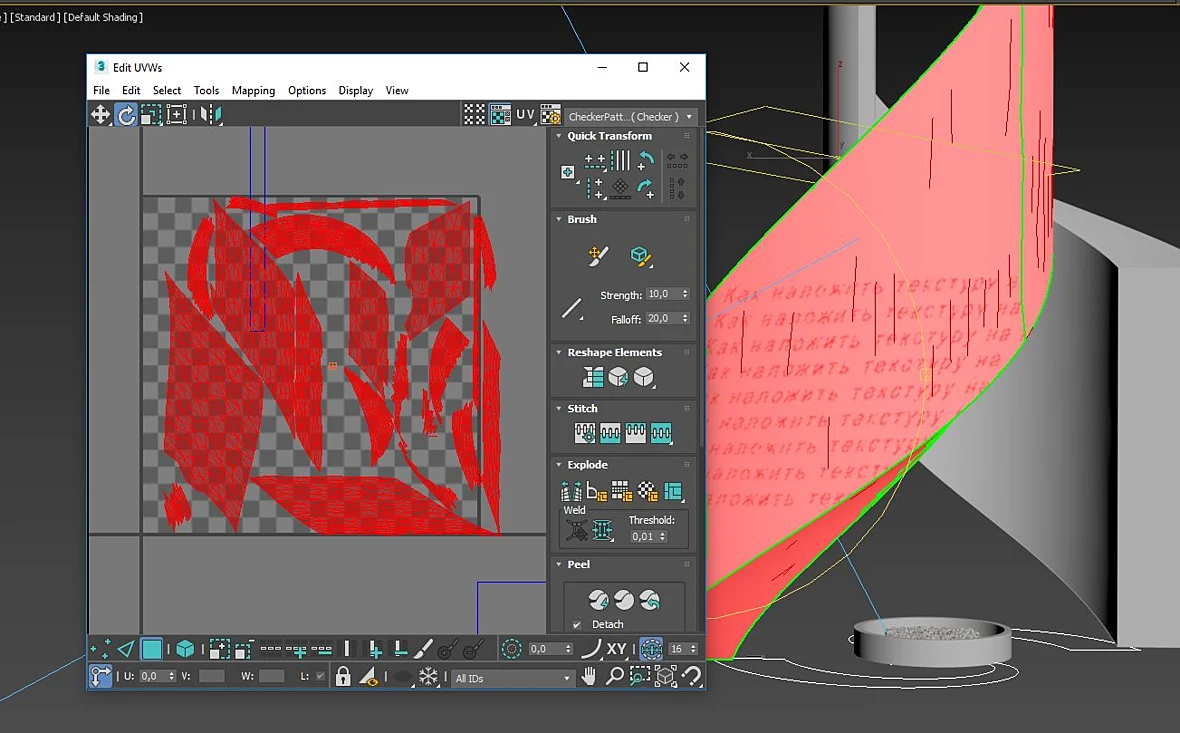1180x733 pixels.
Task: Open the brush falloff type flyout
Action: coord(572,309)
